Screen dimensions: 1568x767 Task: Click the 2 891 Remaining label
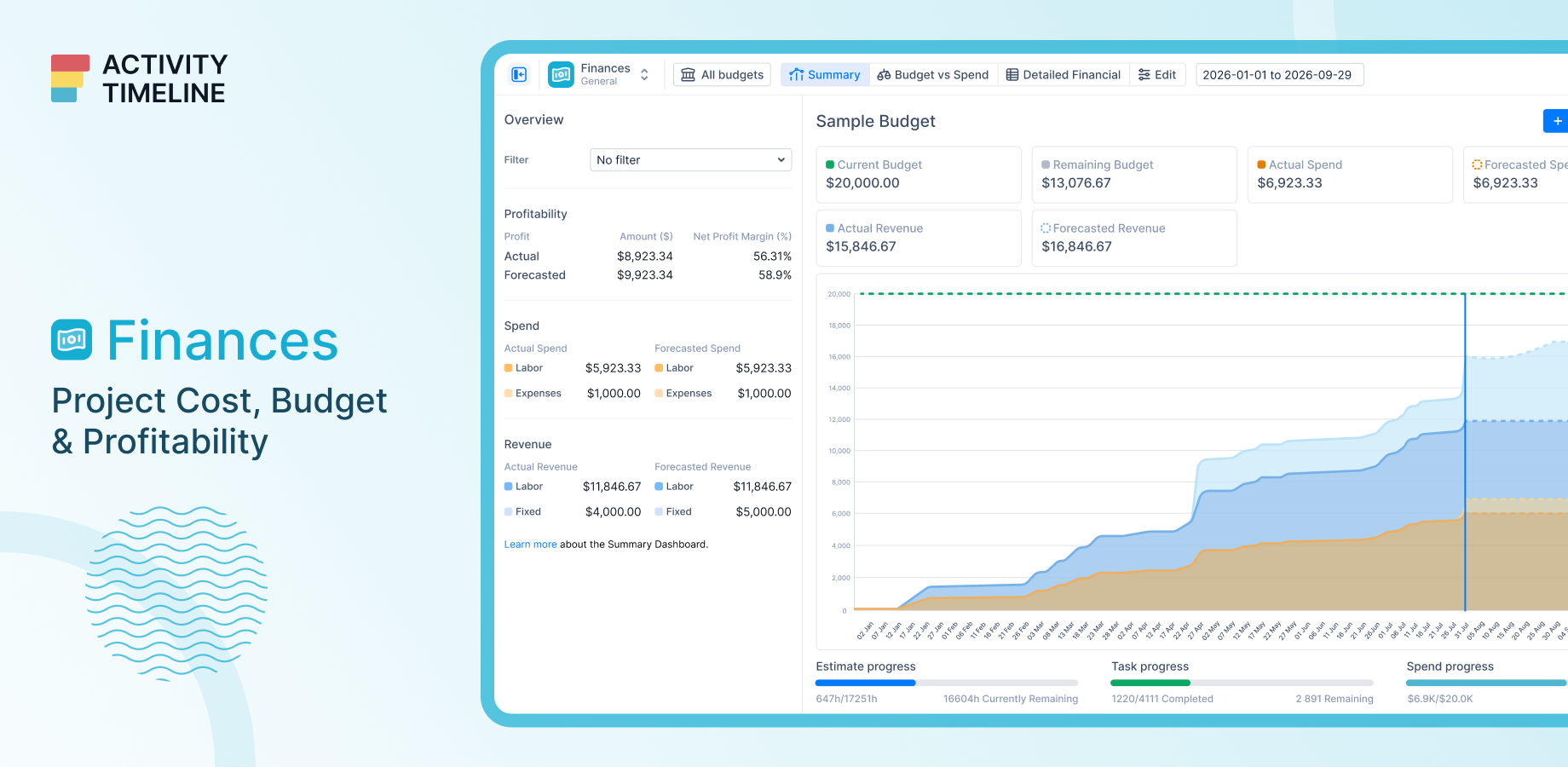click(x=1335, y=699)
